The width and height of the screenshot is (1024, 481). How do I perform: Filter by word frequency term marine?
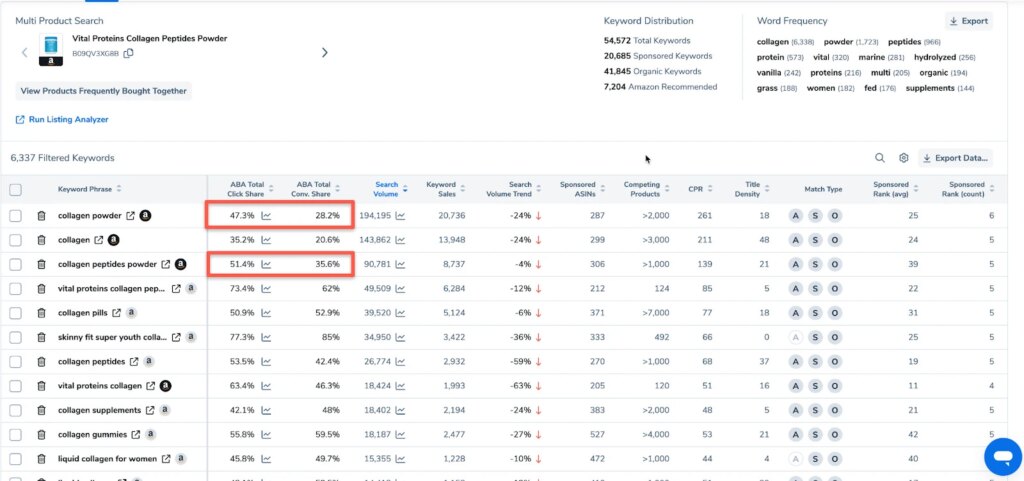(881, 57)
